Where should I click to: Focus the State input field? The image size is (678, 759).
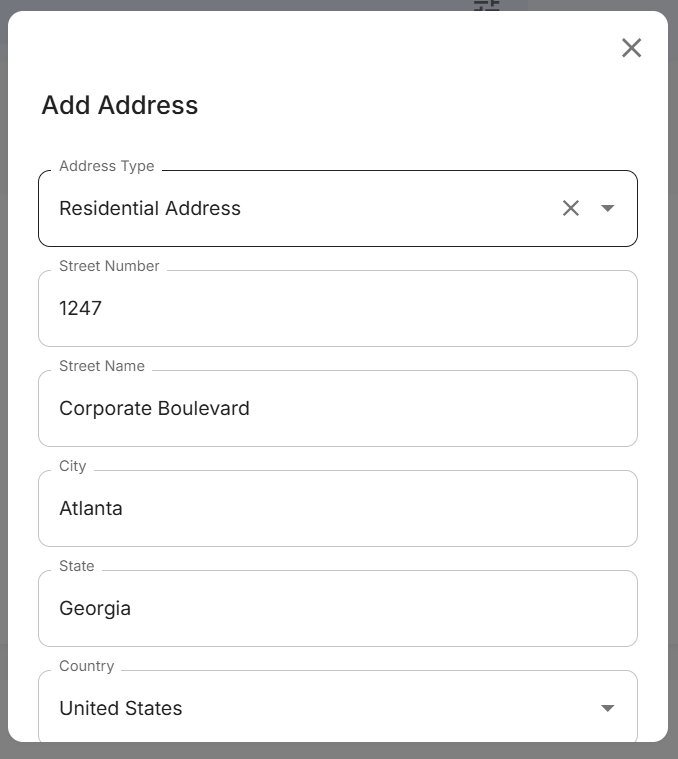point(337,608)
